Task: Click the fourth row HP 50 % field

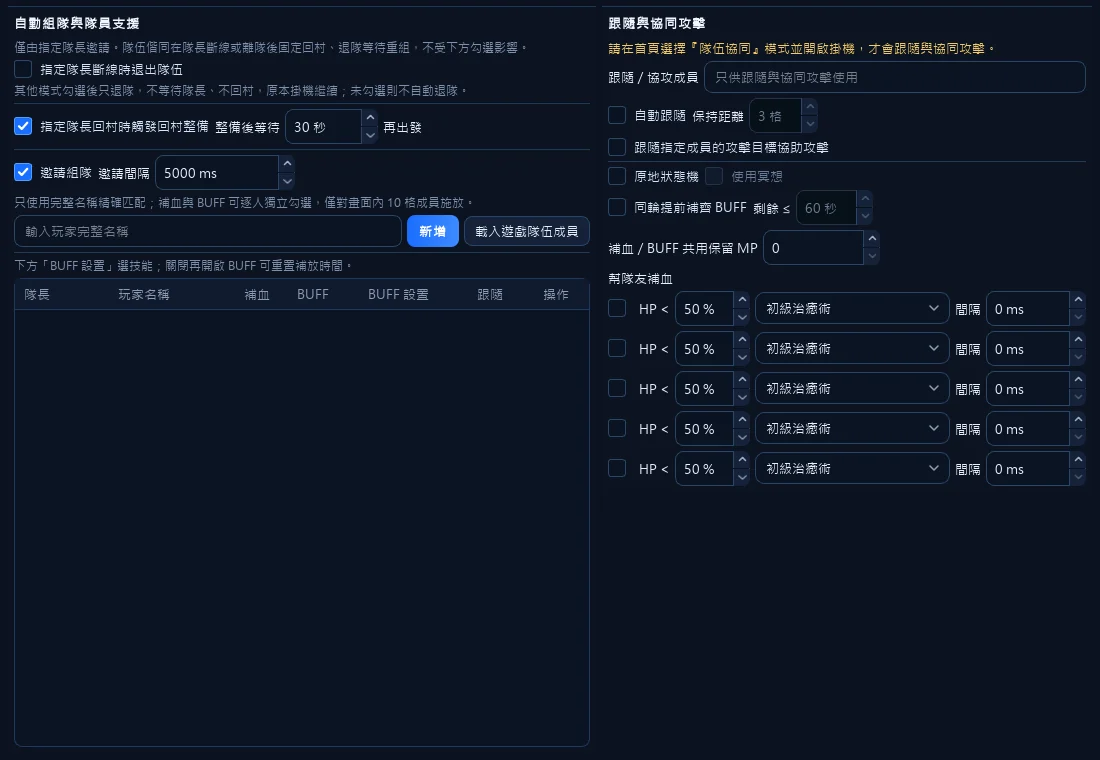Action: (704, 429)
